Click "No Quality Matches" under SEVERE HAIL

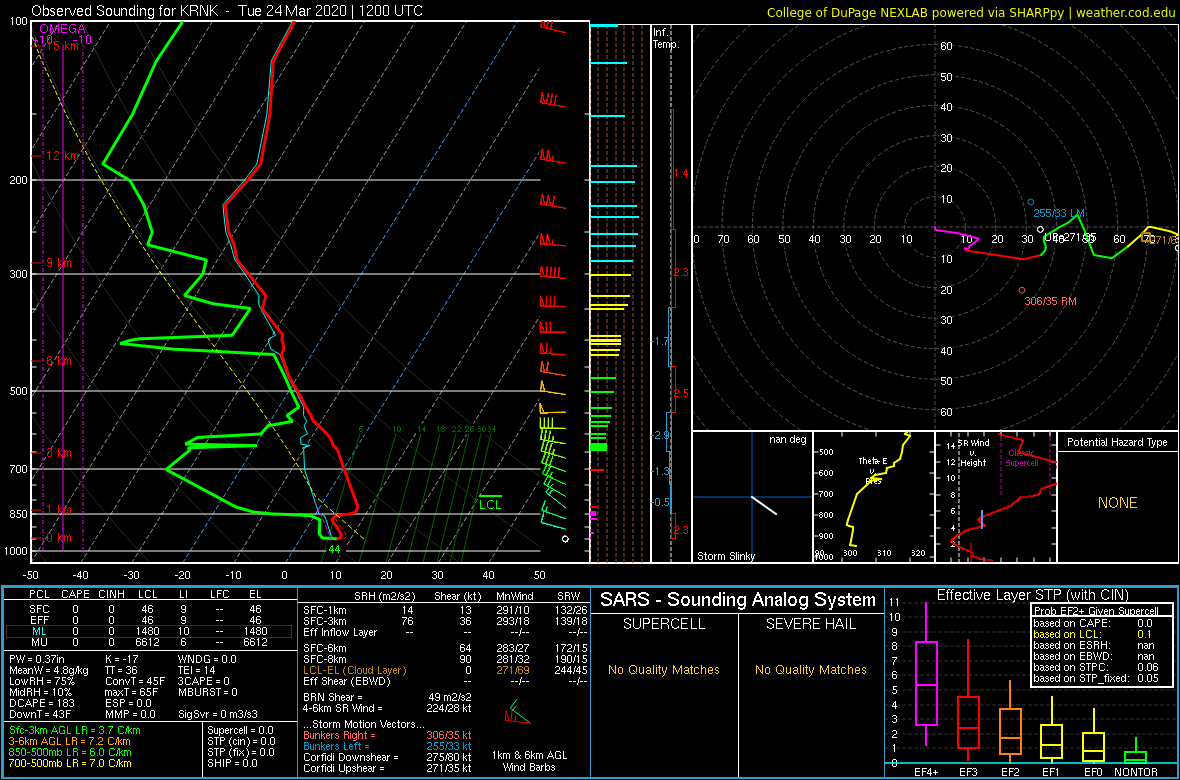pyautogui.click(x=810, y=669)
